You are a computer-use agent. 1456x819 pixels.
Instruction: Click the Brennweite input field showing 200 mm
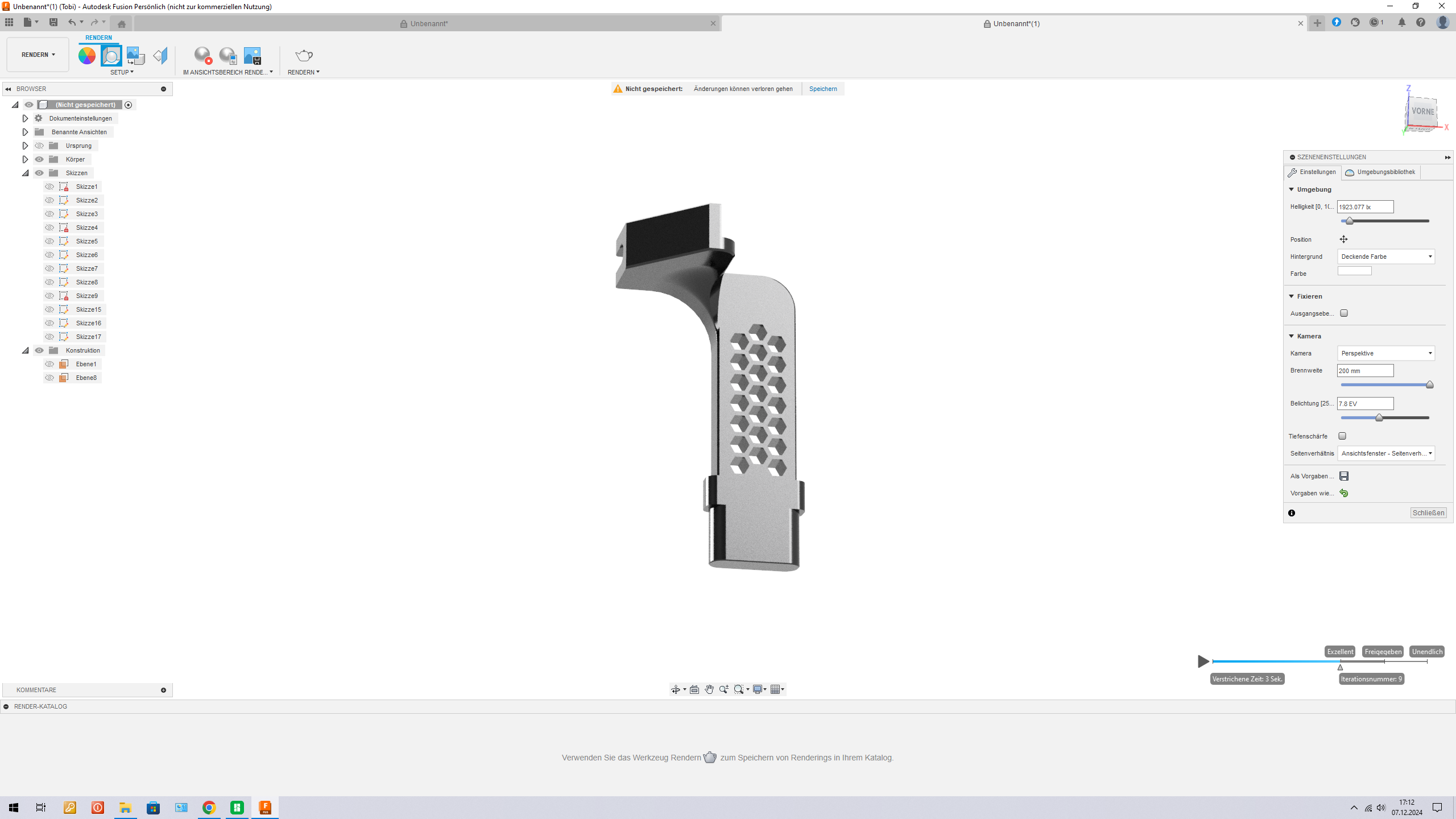(1365, 370)
